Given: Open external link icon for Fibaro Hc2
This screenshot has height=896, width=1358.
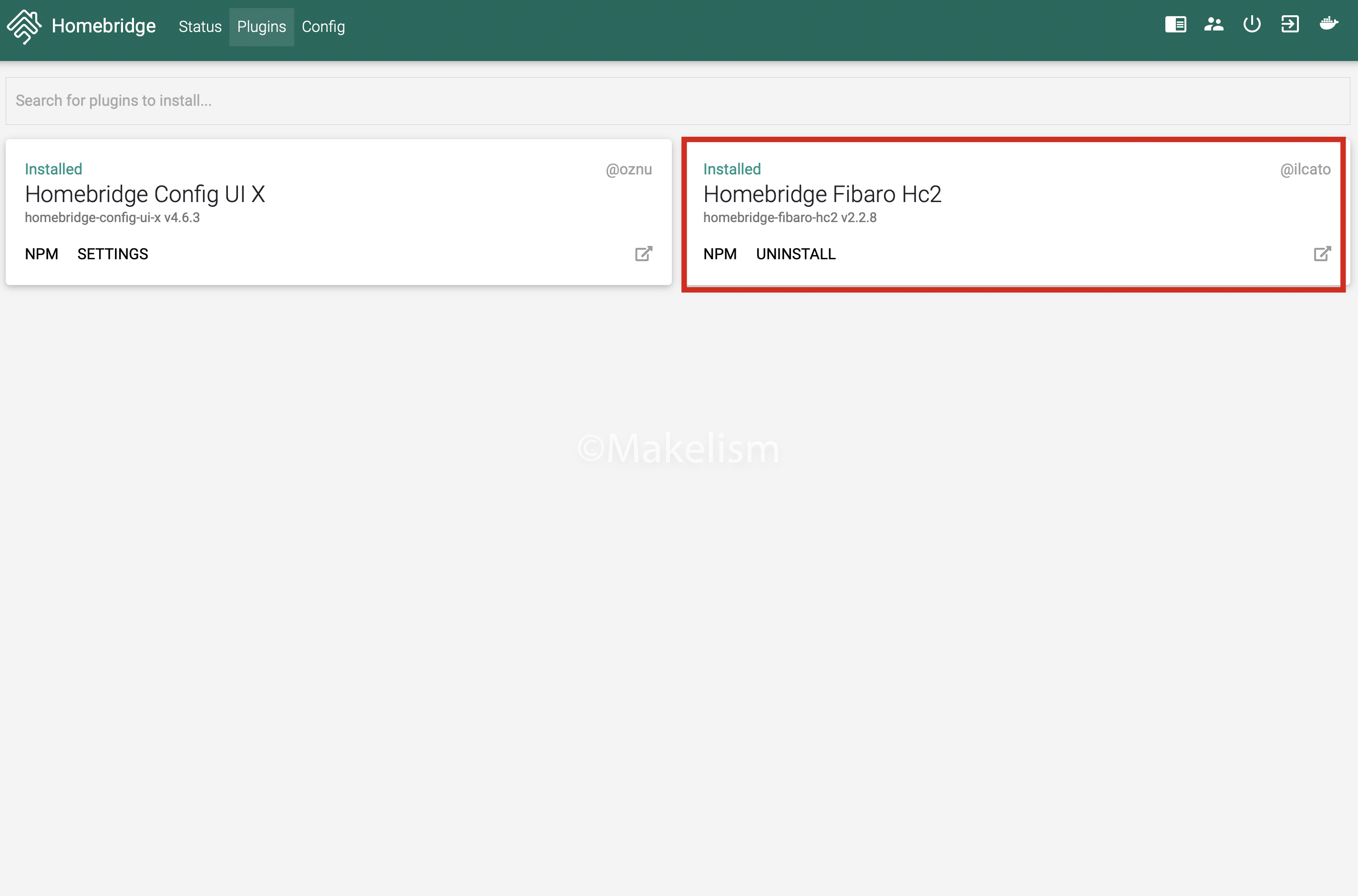Looking at the screenshot, I should pyautogui.click(x=1322, y=254).
